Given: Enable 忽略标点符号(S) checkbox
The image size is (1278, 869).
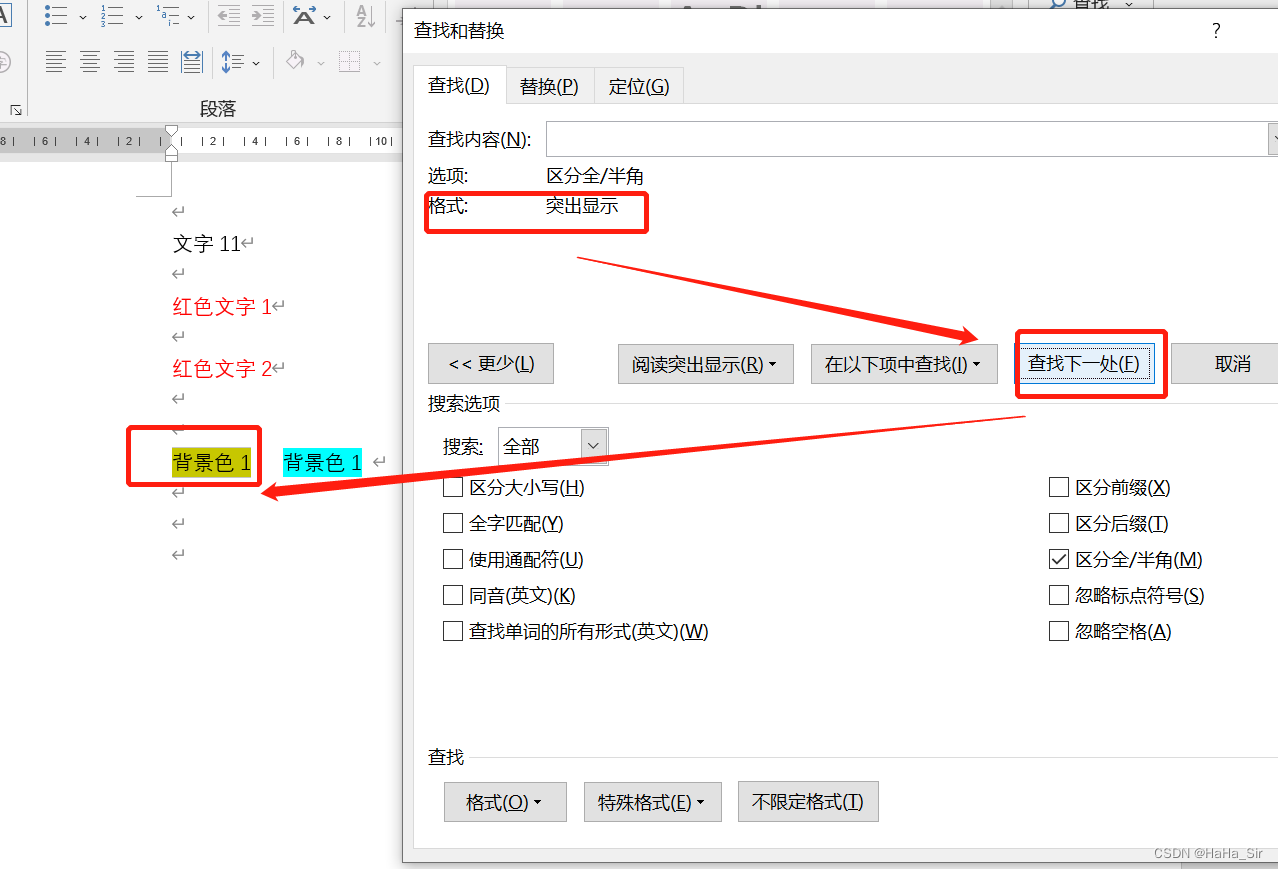Looking at the screenshot, I should tap(1059, 596).
